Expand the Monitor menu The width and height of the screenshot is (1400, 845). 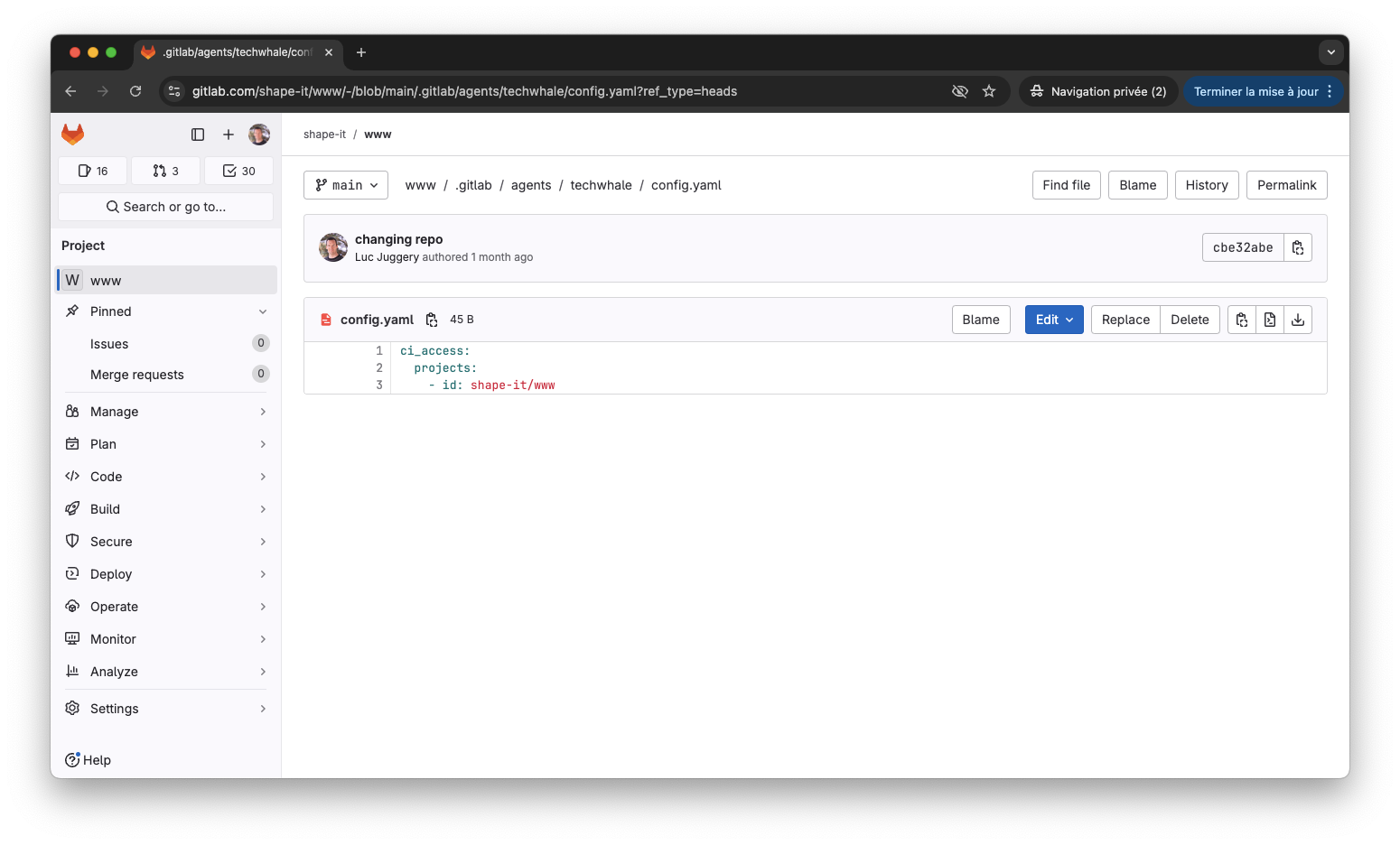166,639
